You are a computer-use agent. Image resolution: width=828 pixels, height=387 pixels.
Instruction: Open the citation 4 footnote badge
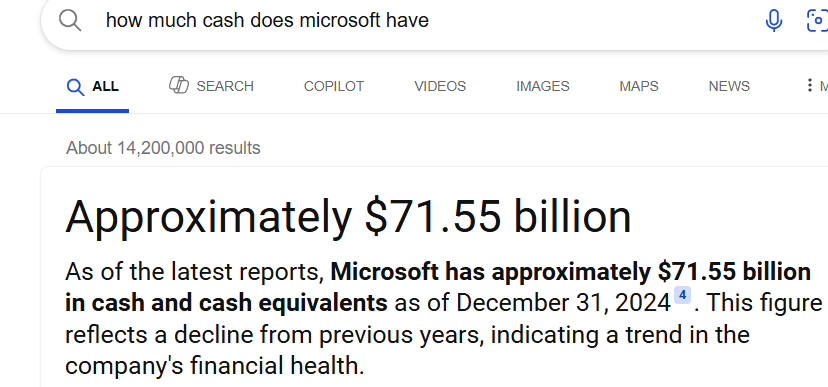click(x=682, y=296)
